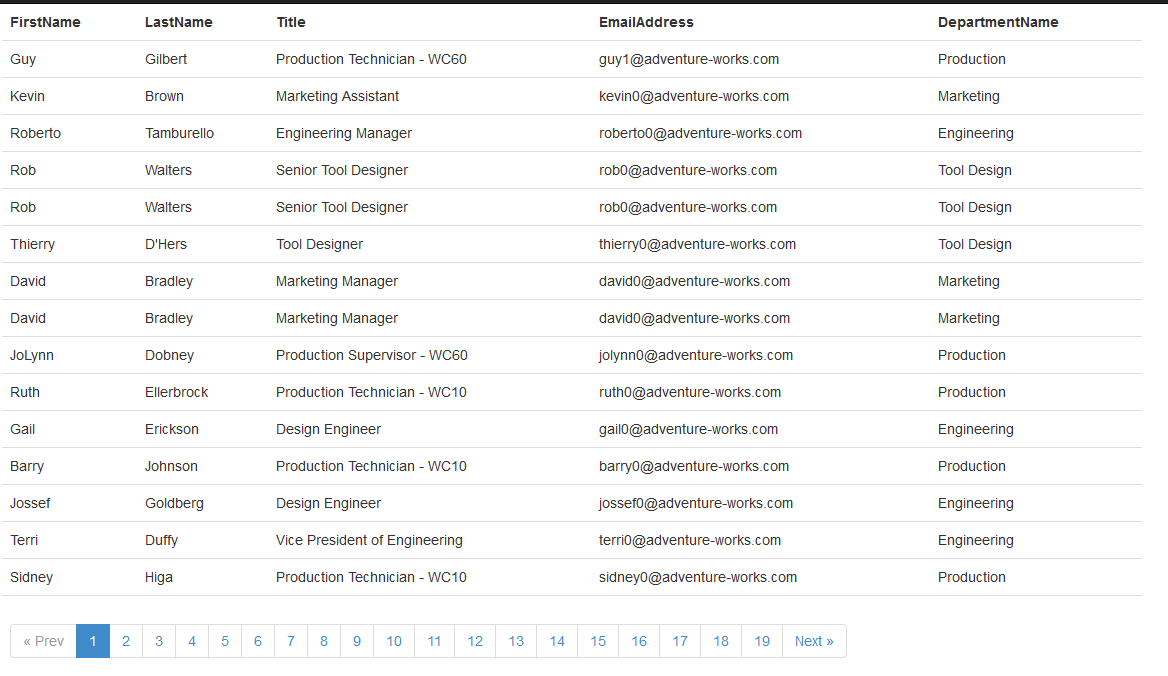
Task: Open page 5 of results
Action: [225, 641]
